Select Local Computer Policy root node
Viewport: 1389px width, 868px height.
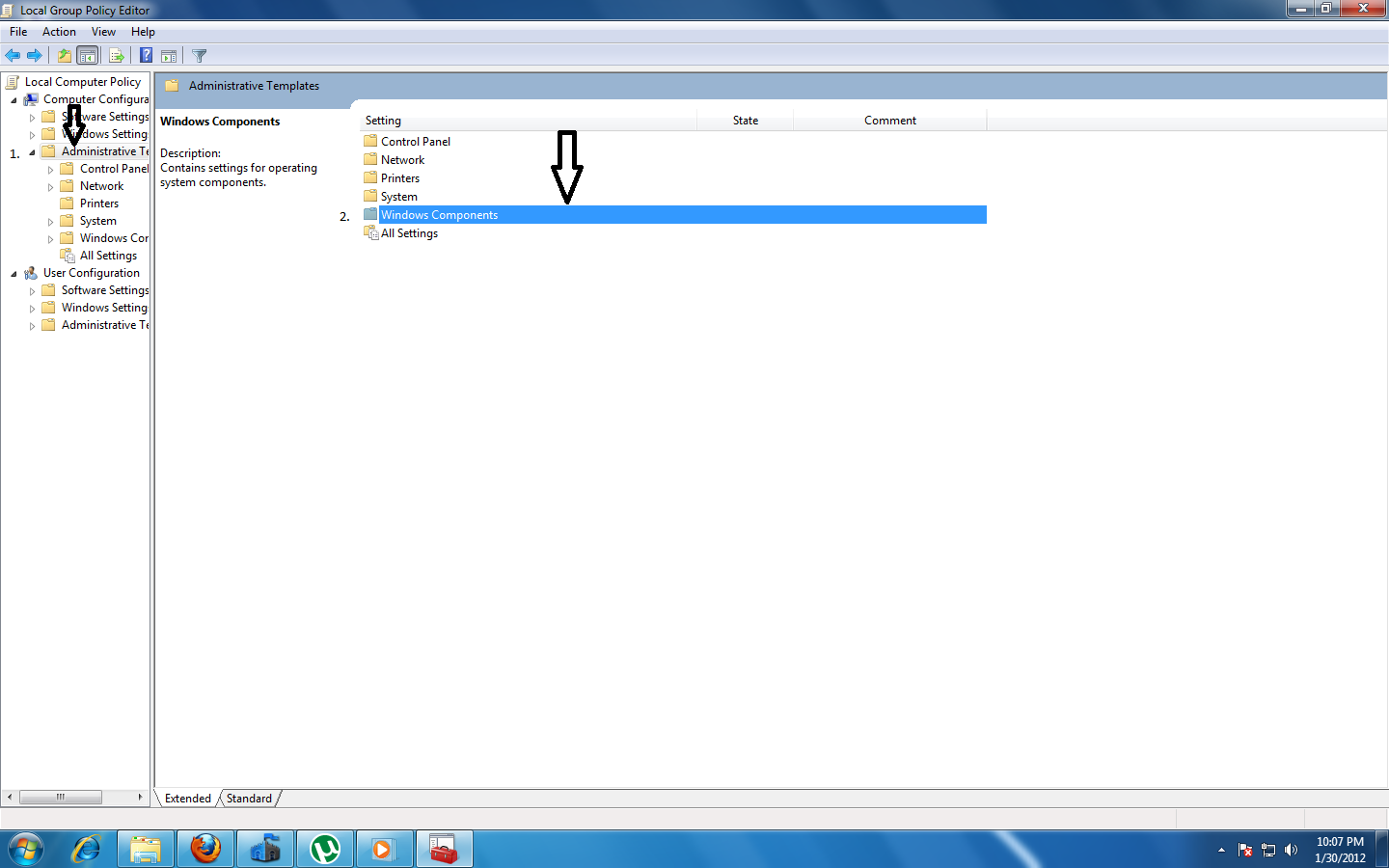[x=83, y=82]
